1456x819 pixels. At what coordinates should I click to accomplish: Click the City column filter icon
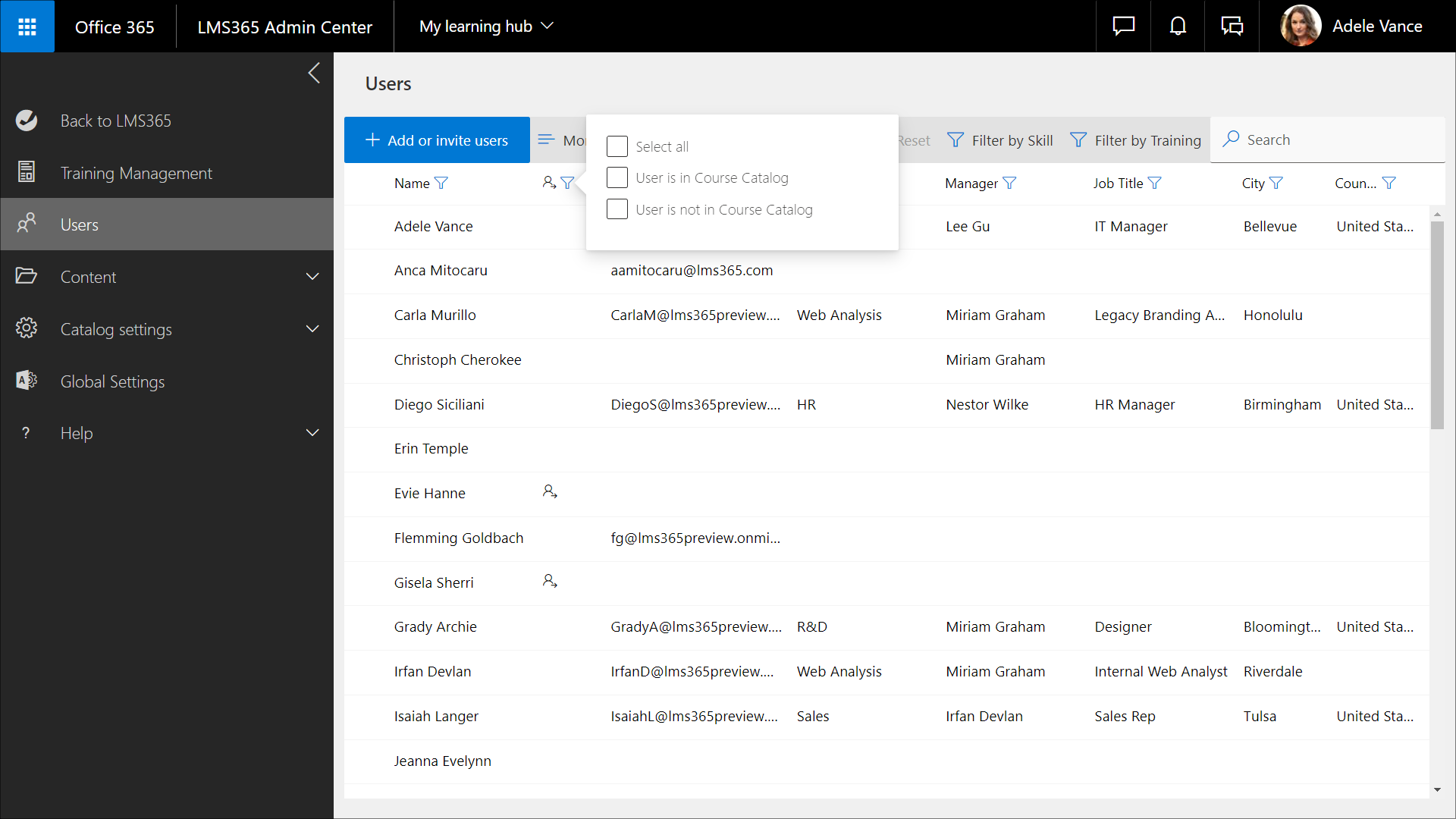coord(1276,183)
